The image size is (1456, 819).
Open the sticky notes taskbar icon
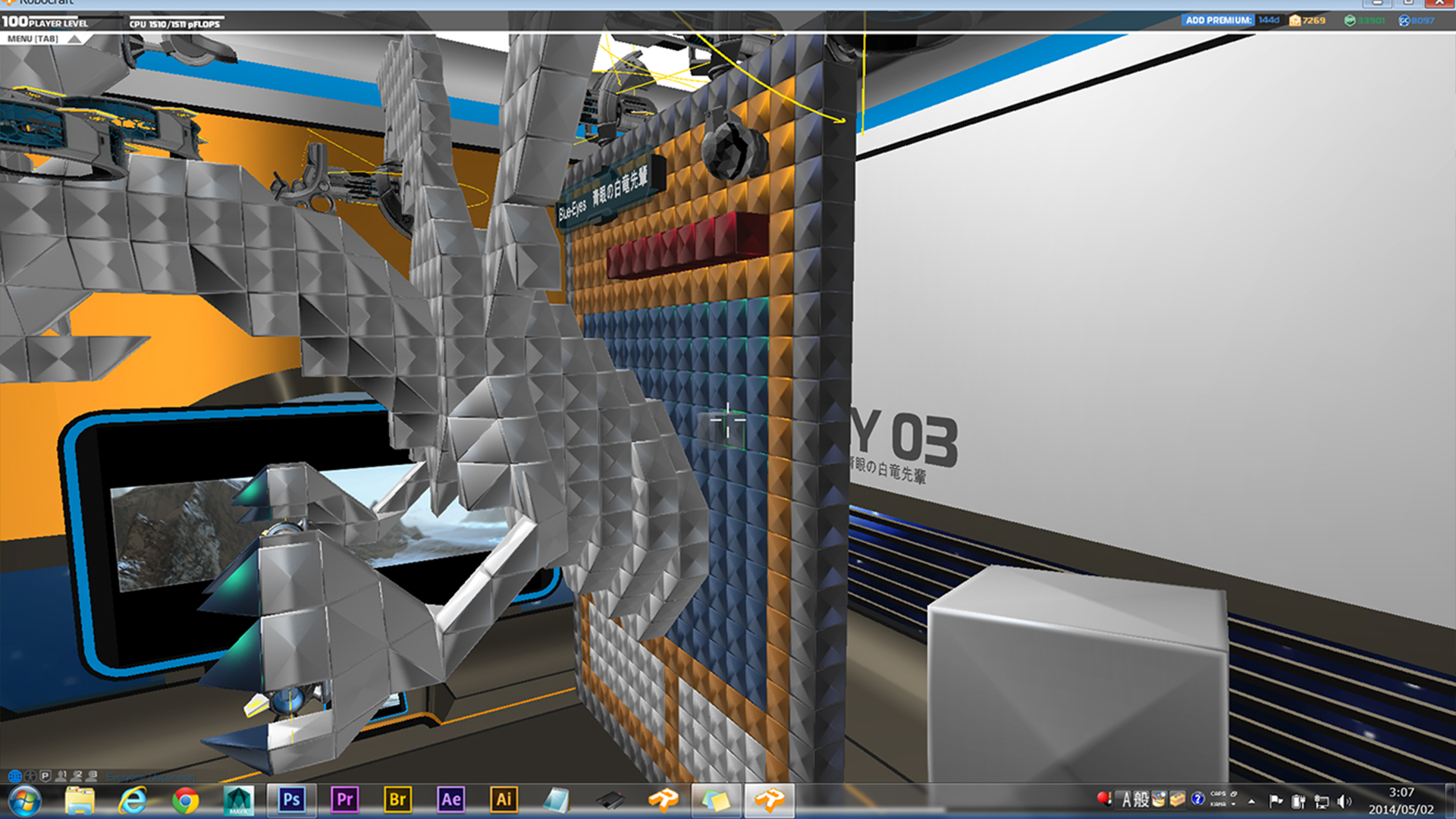point(717,800)
